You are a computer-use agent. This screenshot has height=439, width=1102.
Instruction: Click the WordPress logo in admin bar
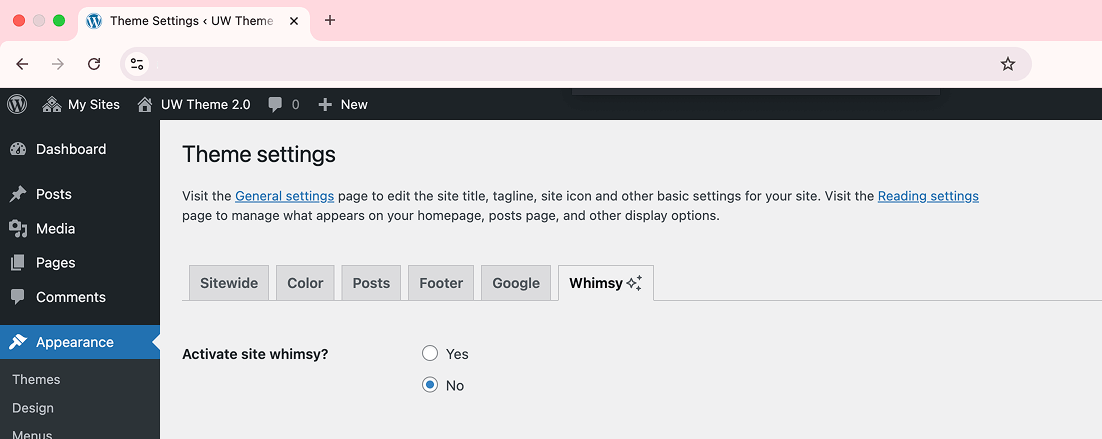pos(17,104)
